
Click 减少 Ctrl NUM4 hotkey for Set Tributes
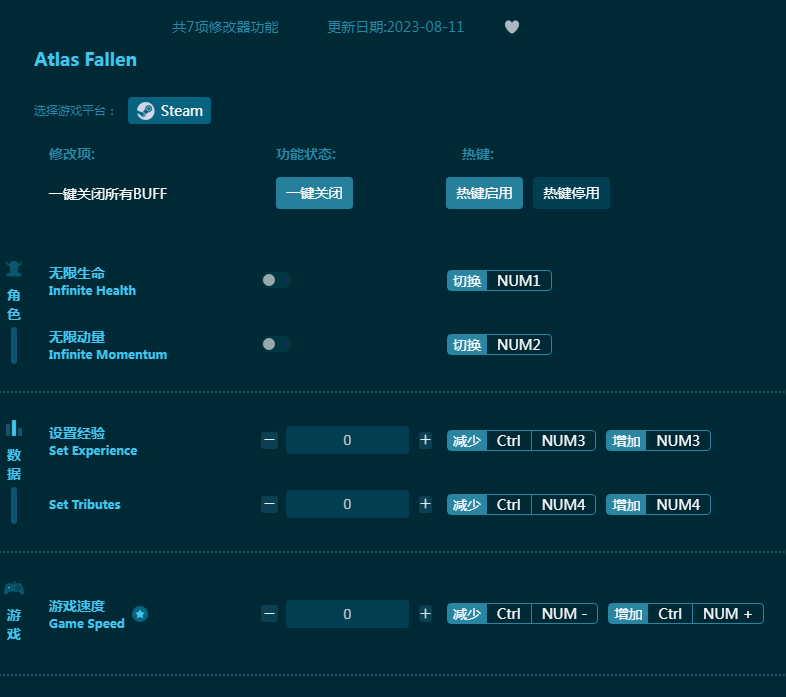click(521, 505)
